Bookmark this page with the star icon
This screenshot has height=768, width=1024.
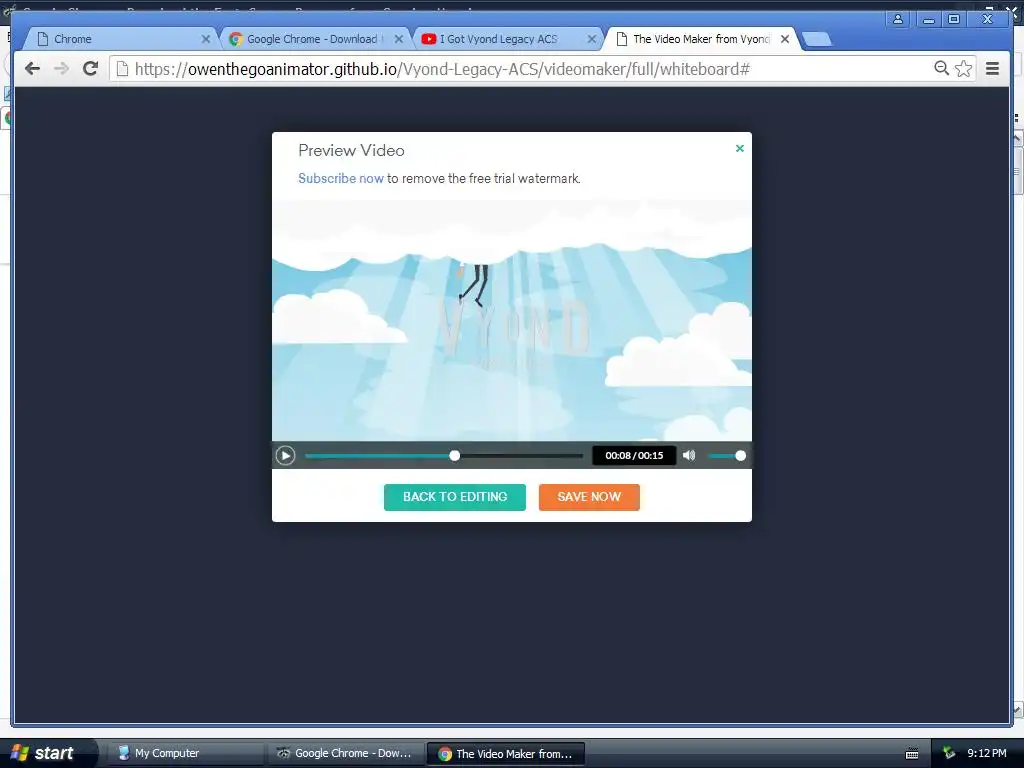point(963,68)
